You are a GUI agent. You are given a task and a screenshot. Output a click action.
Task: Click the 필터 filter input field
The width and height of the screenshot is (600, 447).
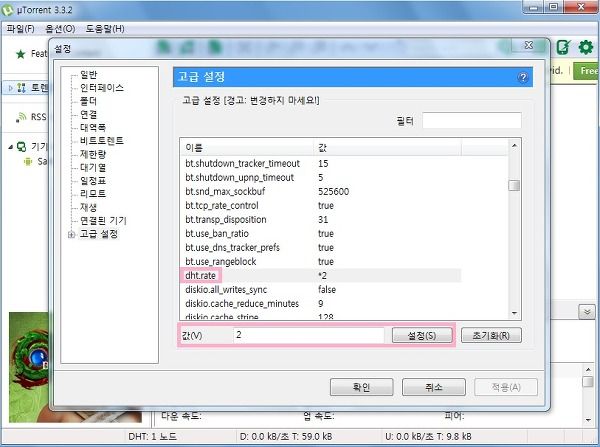[471, 121]
